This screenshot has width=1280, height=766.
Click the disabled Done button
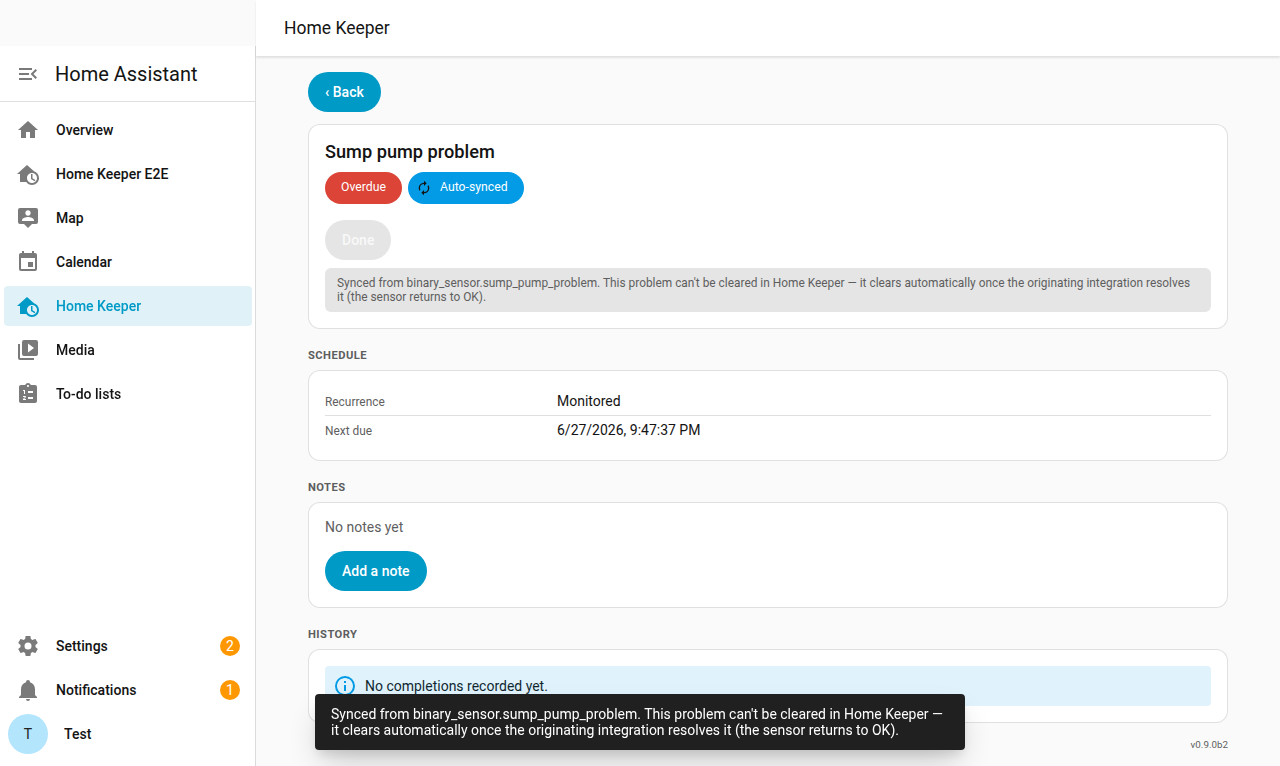point(358,240)
